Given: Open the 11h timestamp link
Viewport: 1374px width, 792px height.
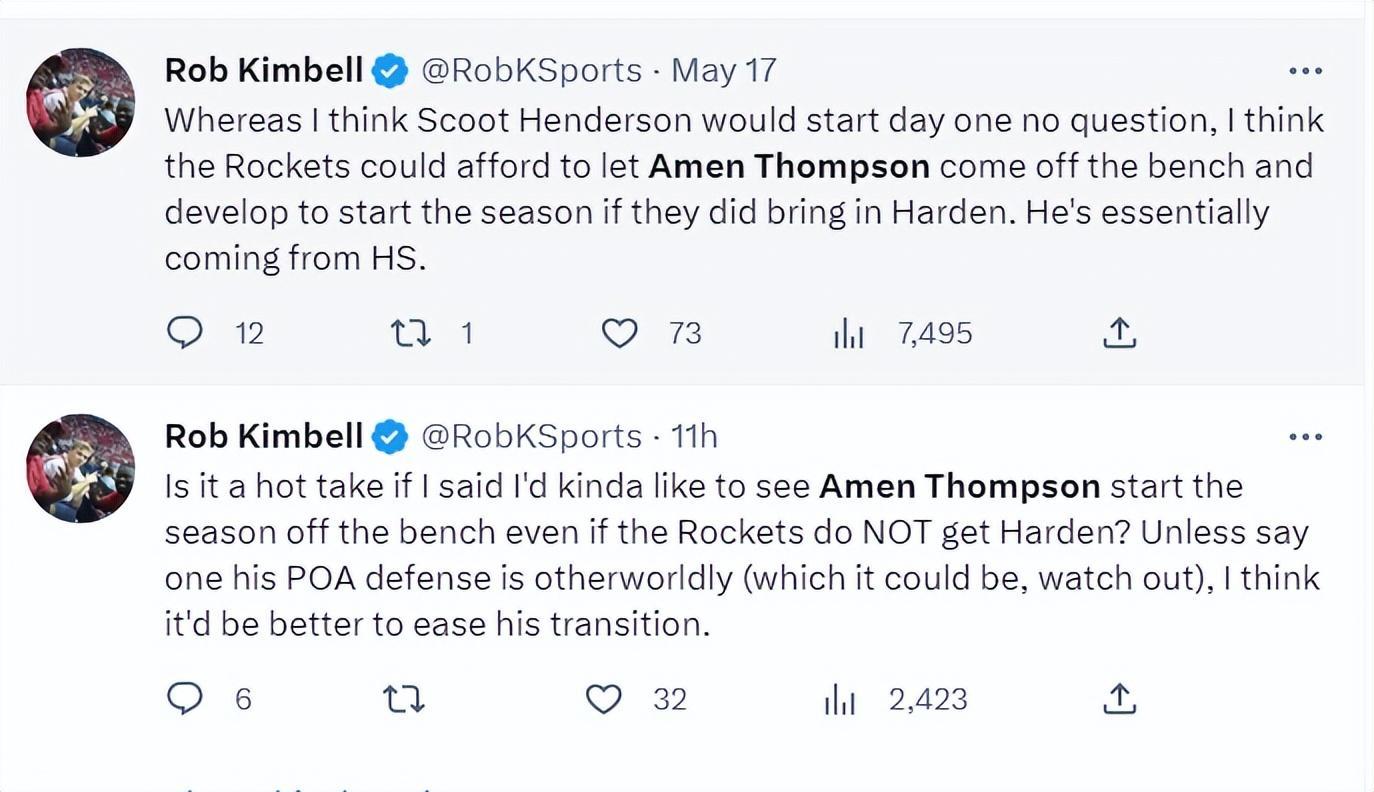Looking at the screenshot, I should click(694, 436).
